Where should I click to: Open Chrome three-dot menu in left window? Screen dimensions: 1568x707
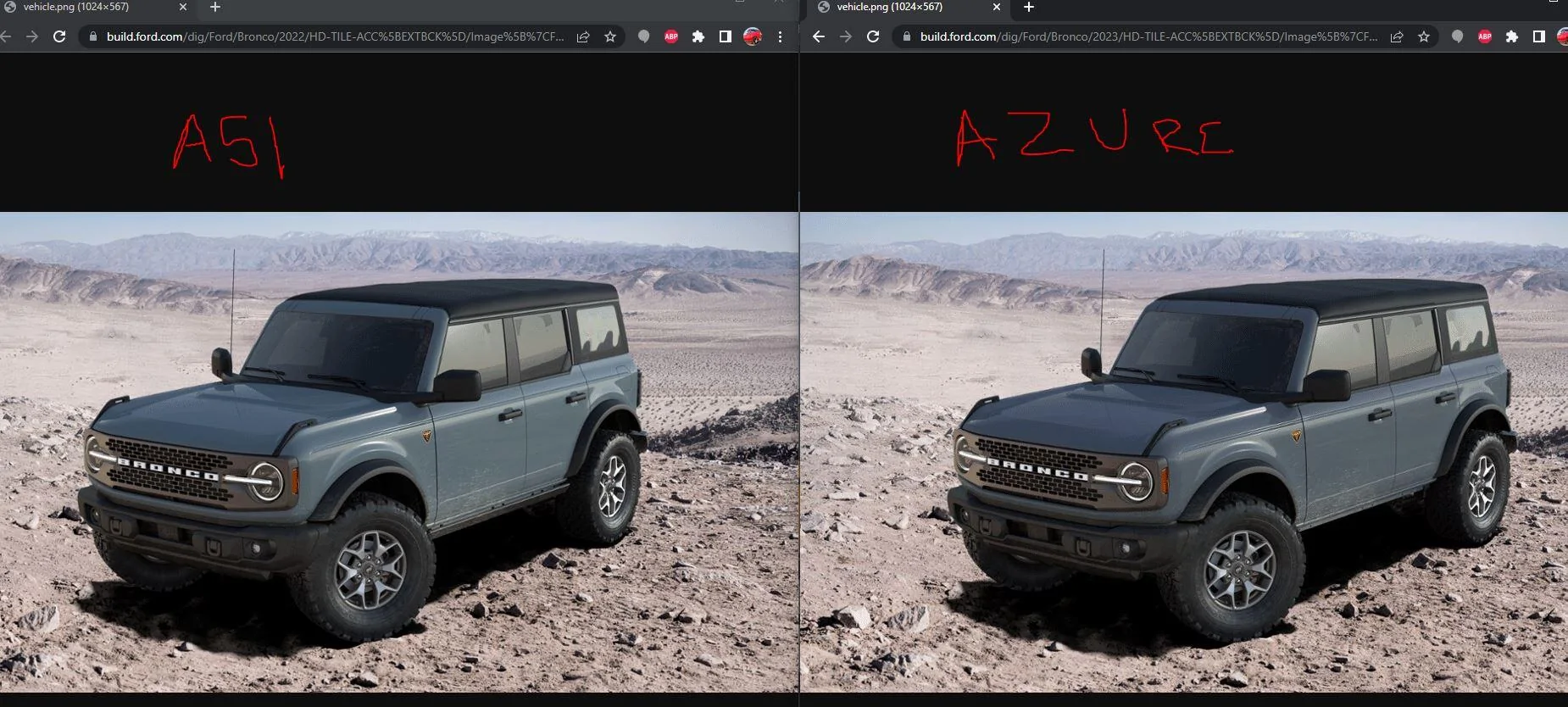point(780,36)
